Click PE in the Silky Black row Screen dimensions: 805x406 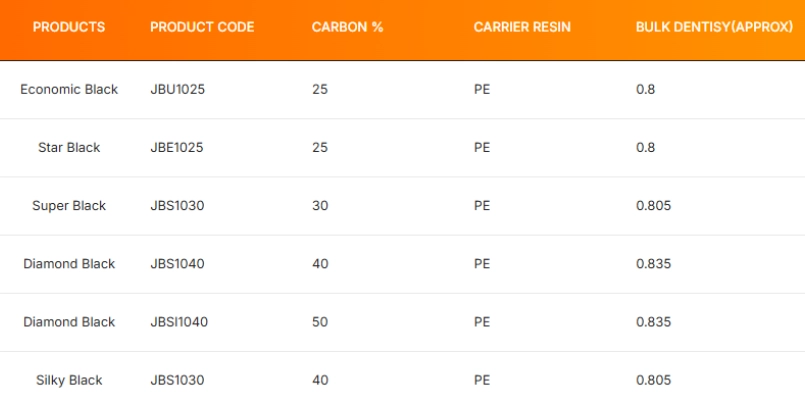pyautogui.click(x=482, y=380)
